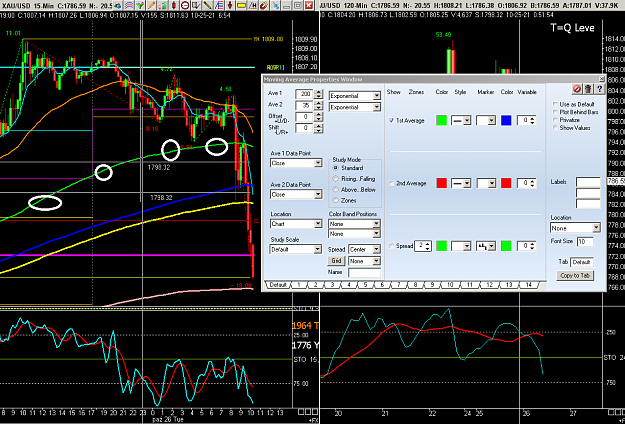
Task: Select the Above..Below study mode
Action: 335,190
